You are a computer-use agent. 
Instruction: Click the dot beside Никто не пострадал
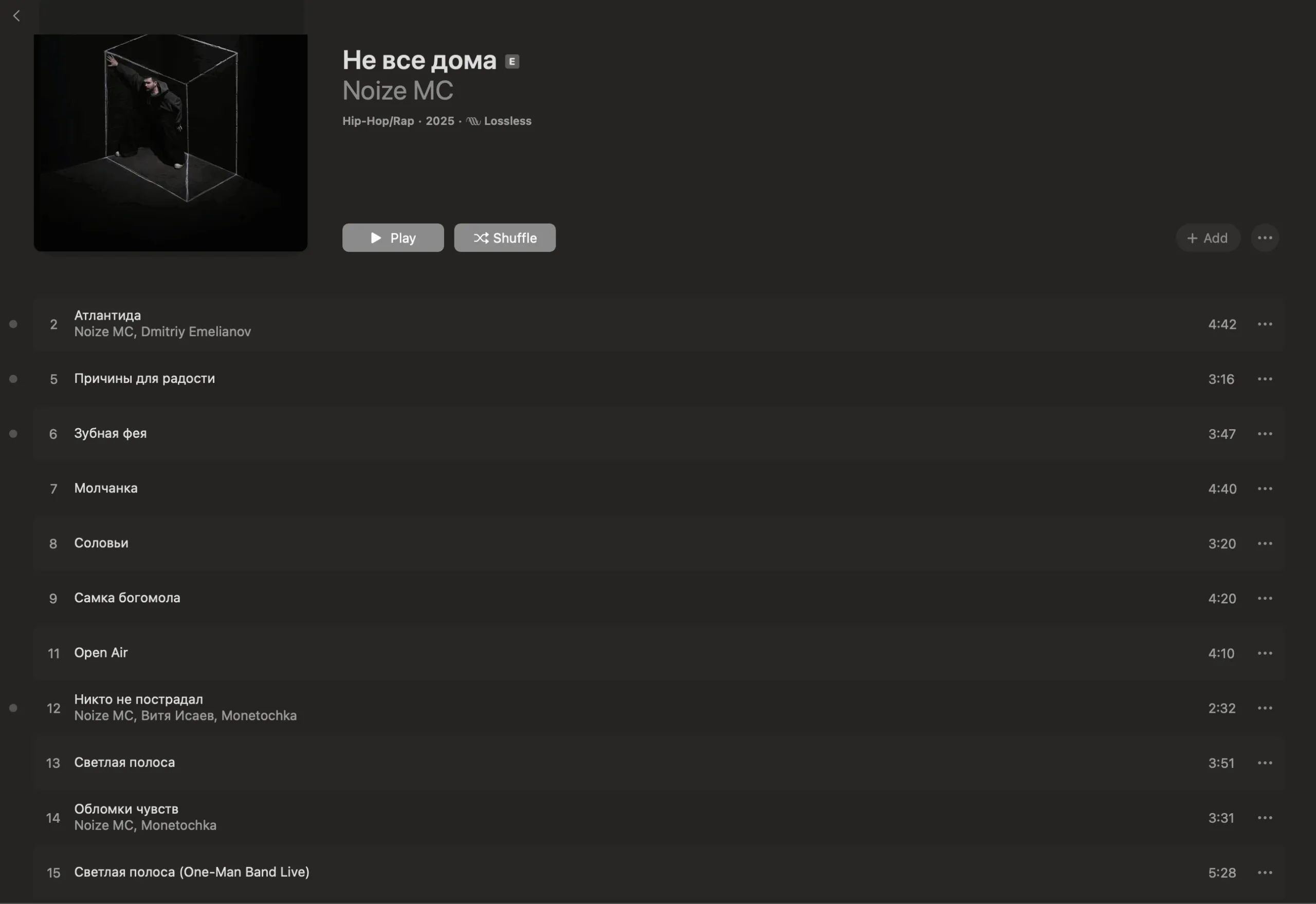[13, 708]
